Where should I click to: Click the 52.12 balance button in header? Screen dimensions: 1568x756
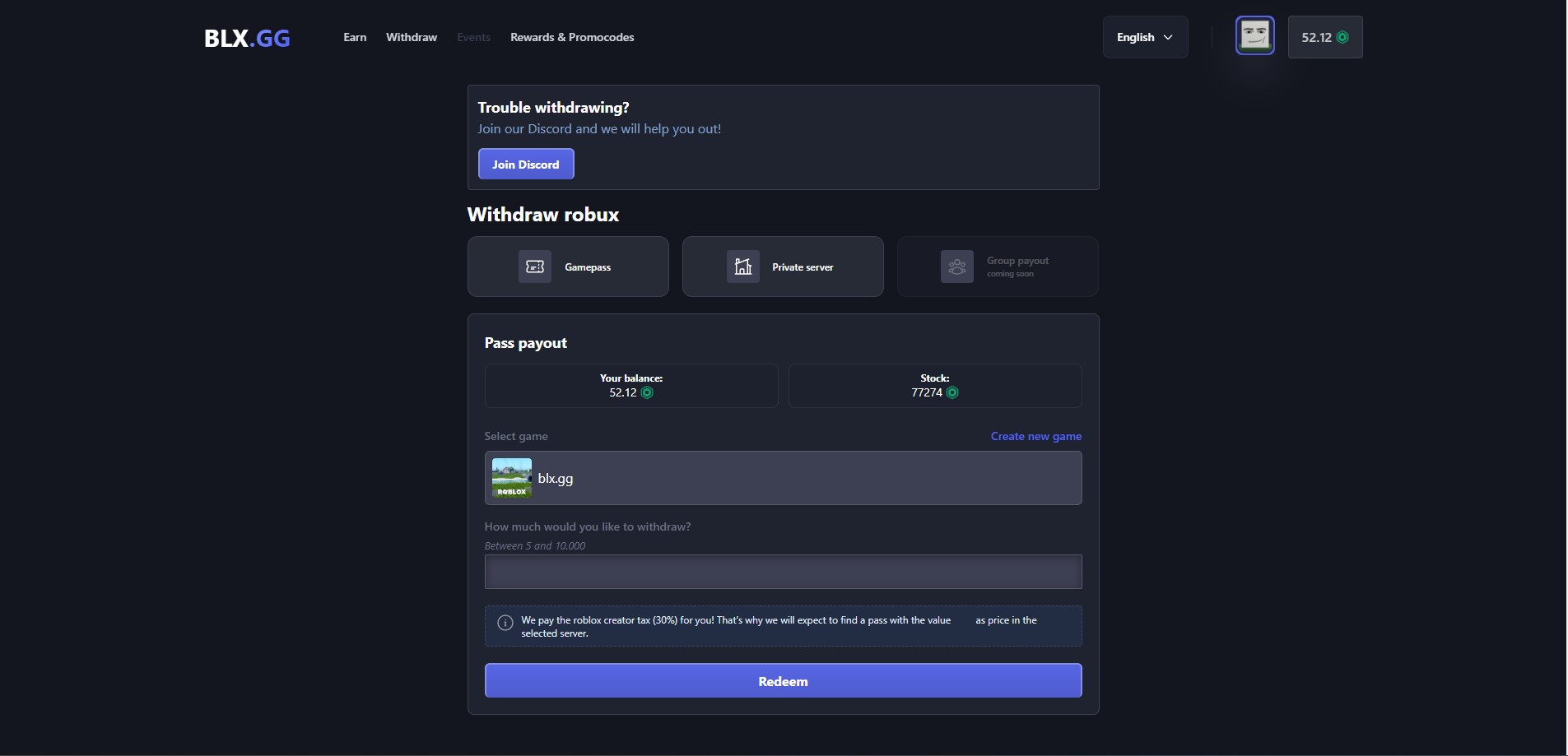pyautogui.click(x=1324, y=37)
